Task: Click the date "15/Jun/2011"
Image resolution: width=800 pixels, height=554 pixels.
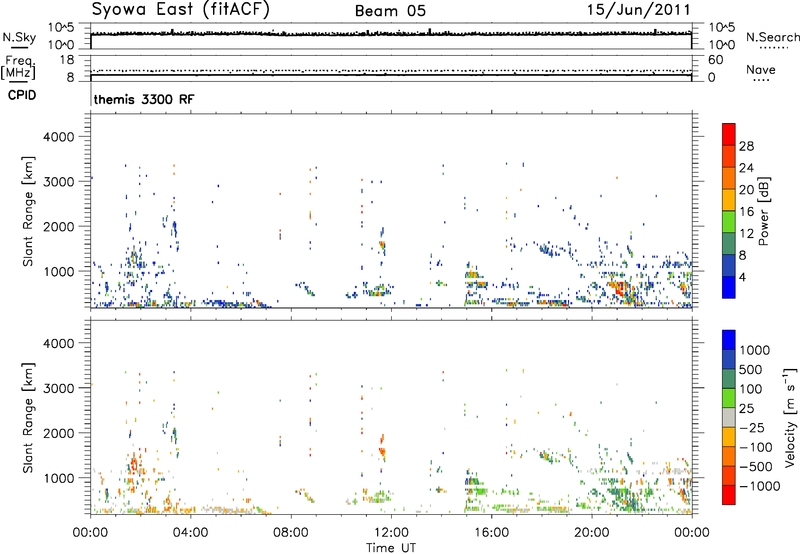Action: click(x=638, y=10)
